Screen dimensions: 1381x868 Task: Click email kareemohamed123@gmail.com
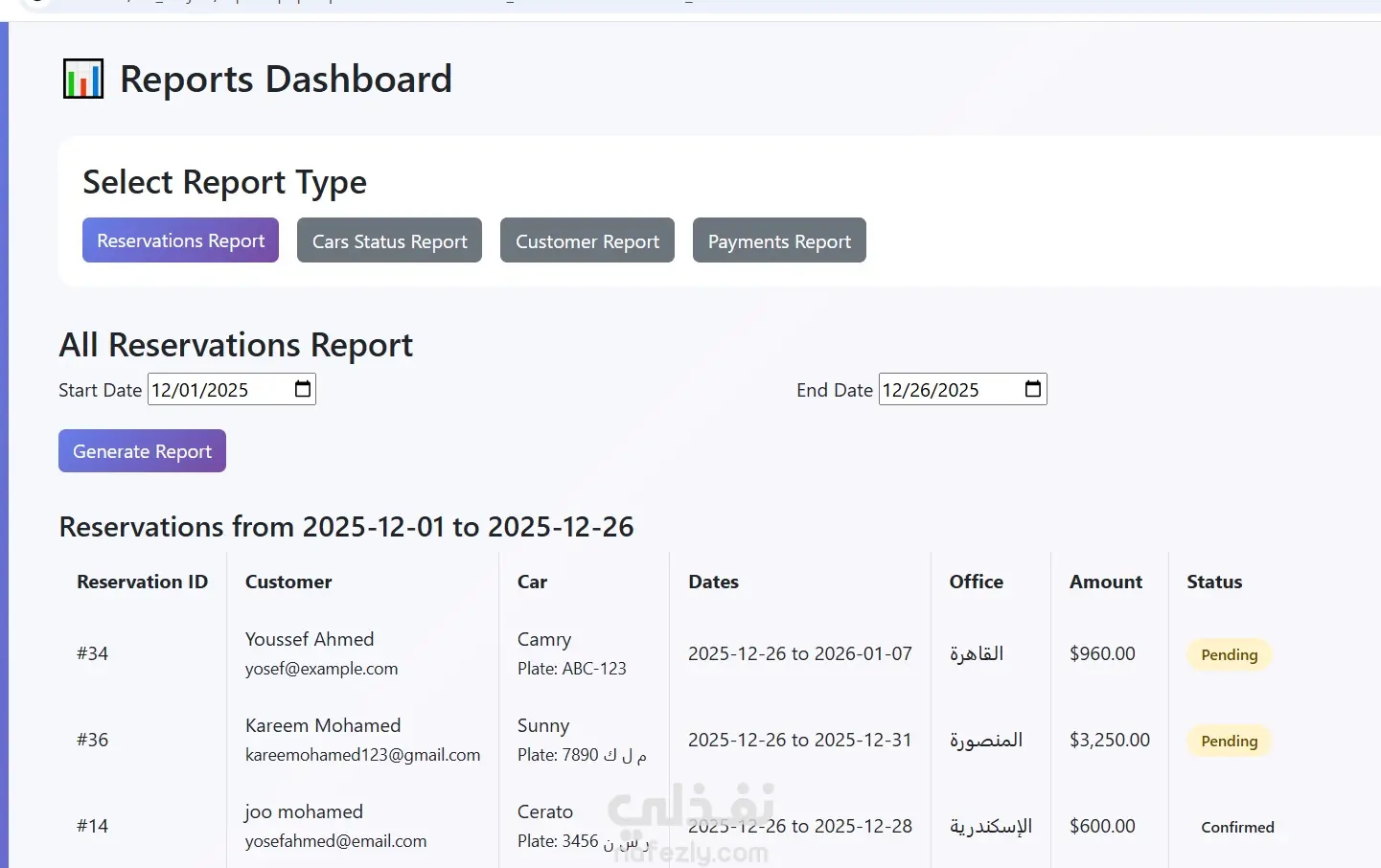(362, 755)
